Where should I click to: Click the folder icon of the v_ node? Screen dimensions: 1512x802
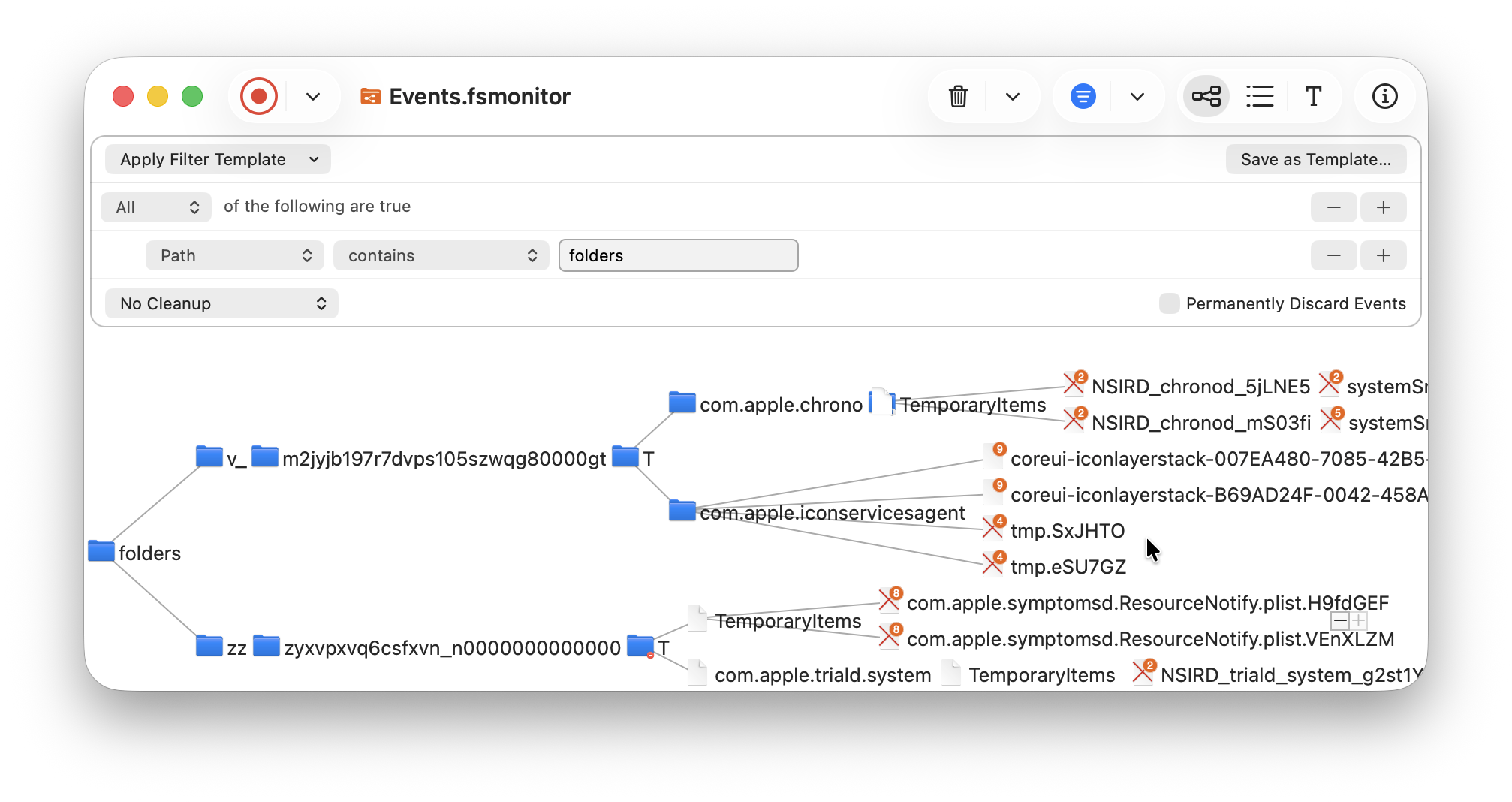209,457
